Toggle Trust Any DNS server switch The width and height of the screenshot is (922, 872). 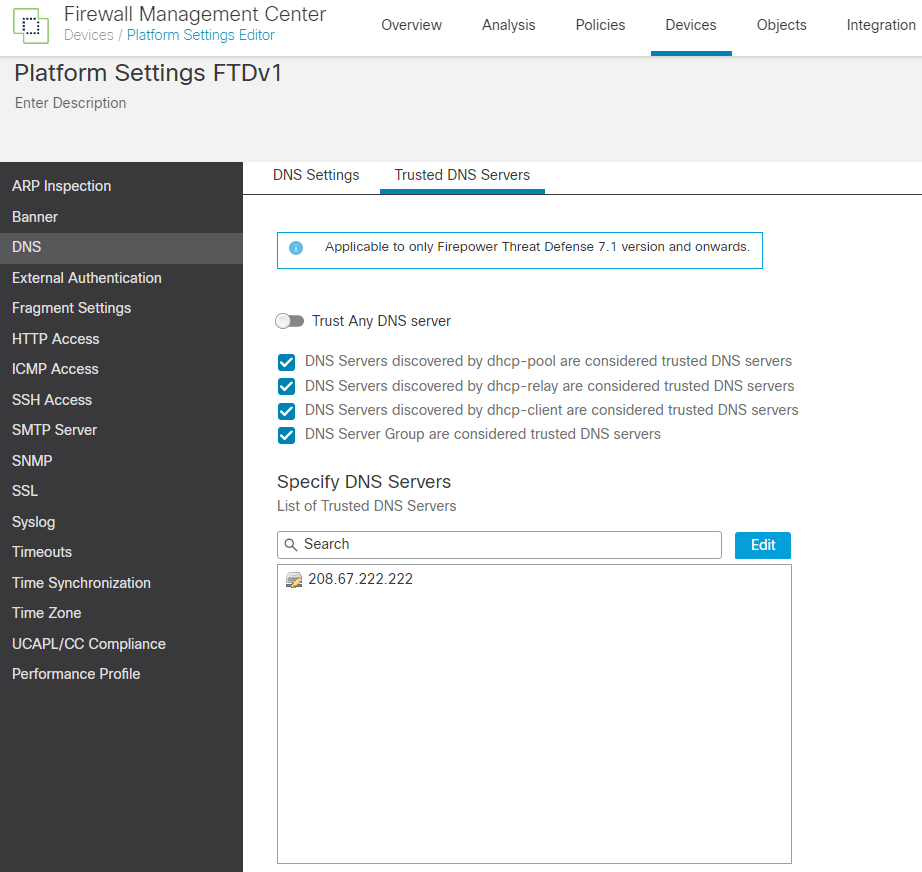pyautogui.click(x=289, y=321)
